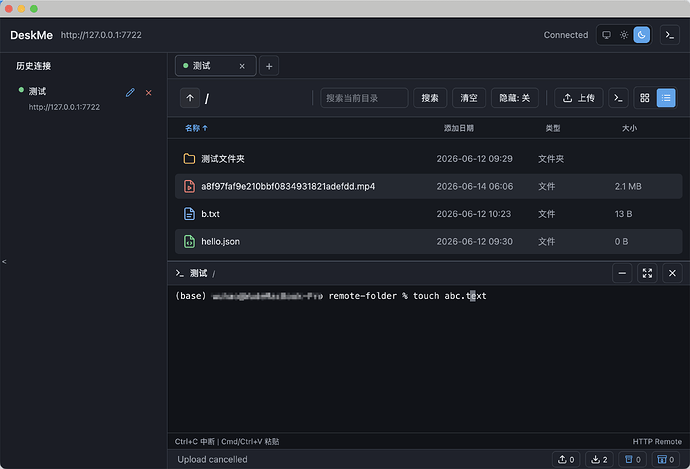This screenshot has width=690, height=469.
Task: Switch to grid view
Action: click(x=645, y=98)
